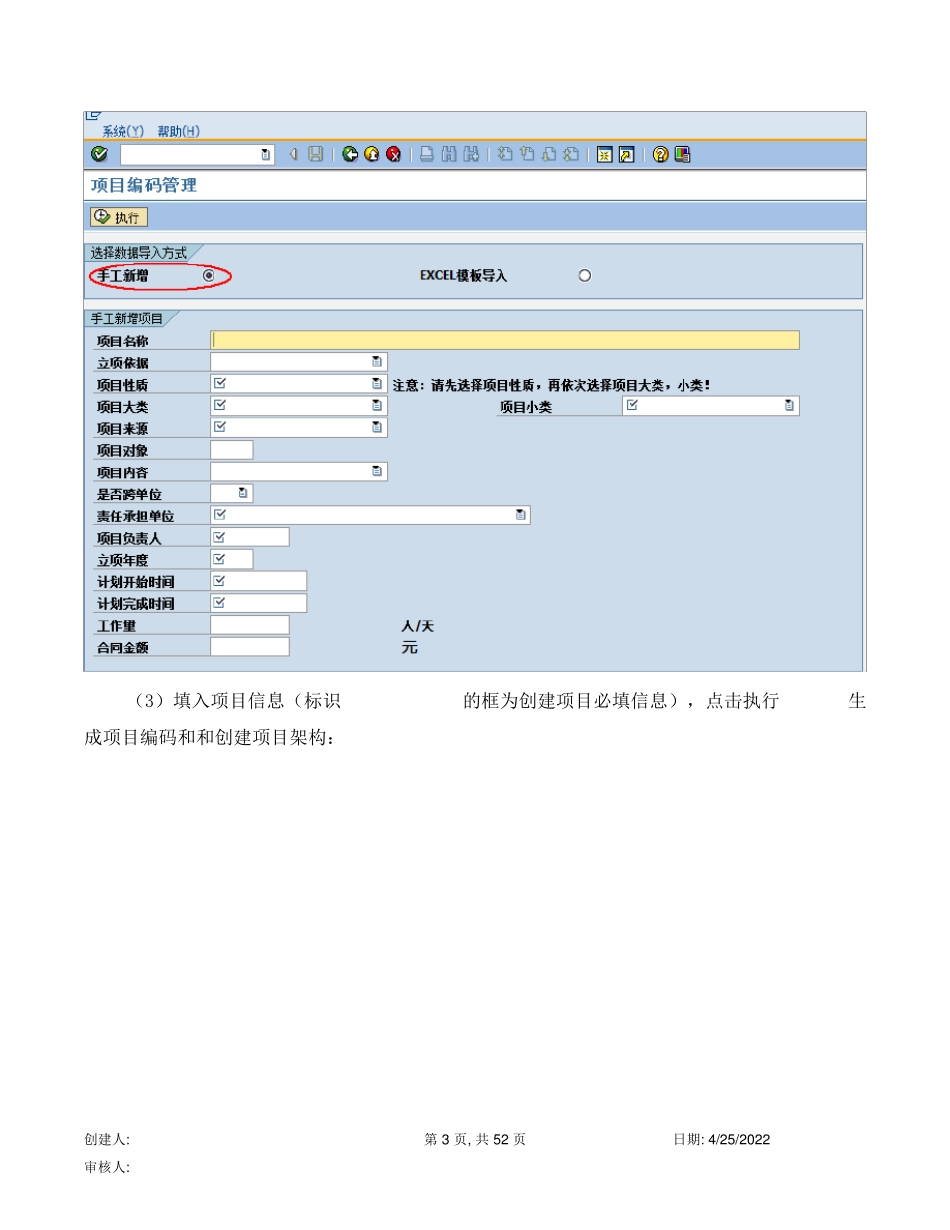
Task: Click the 项目负责人 input field
Action: click(250, 537)
